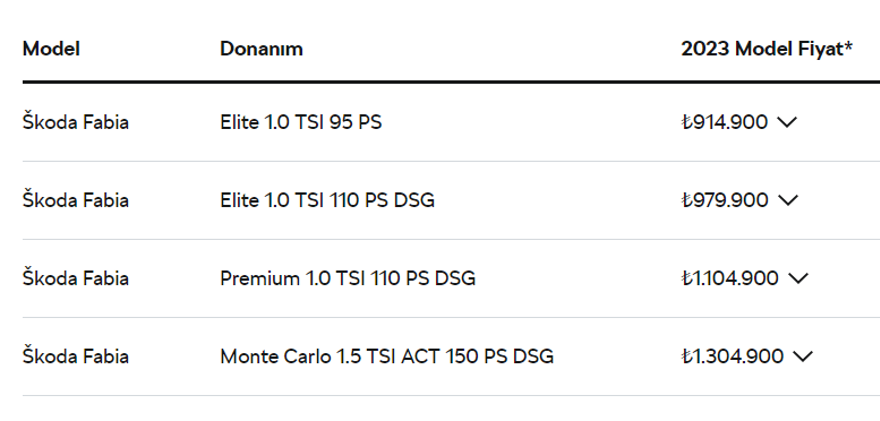This screenshot has height=421, width=880.
Task: Open the ₺1.104.900 price dropdown arrow
Action: tap(797, 279)
